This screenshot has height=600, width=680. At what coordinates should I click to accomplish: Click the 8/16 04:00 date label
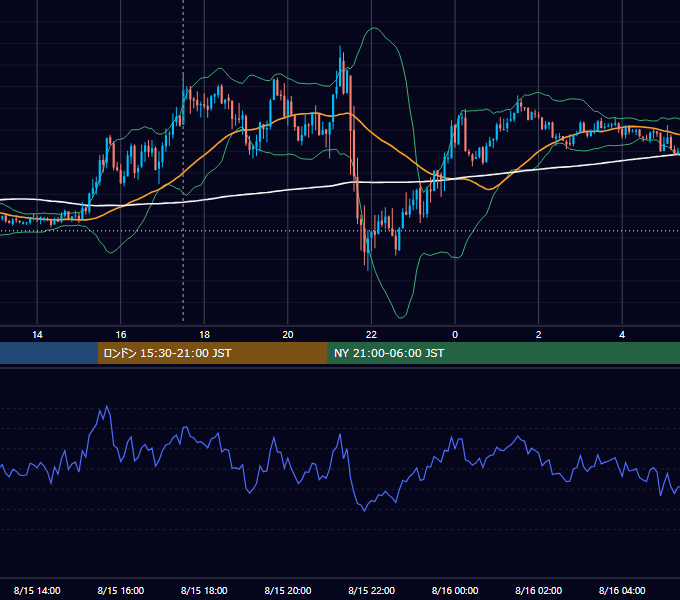pyautogui.click(x=622, y=590)
